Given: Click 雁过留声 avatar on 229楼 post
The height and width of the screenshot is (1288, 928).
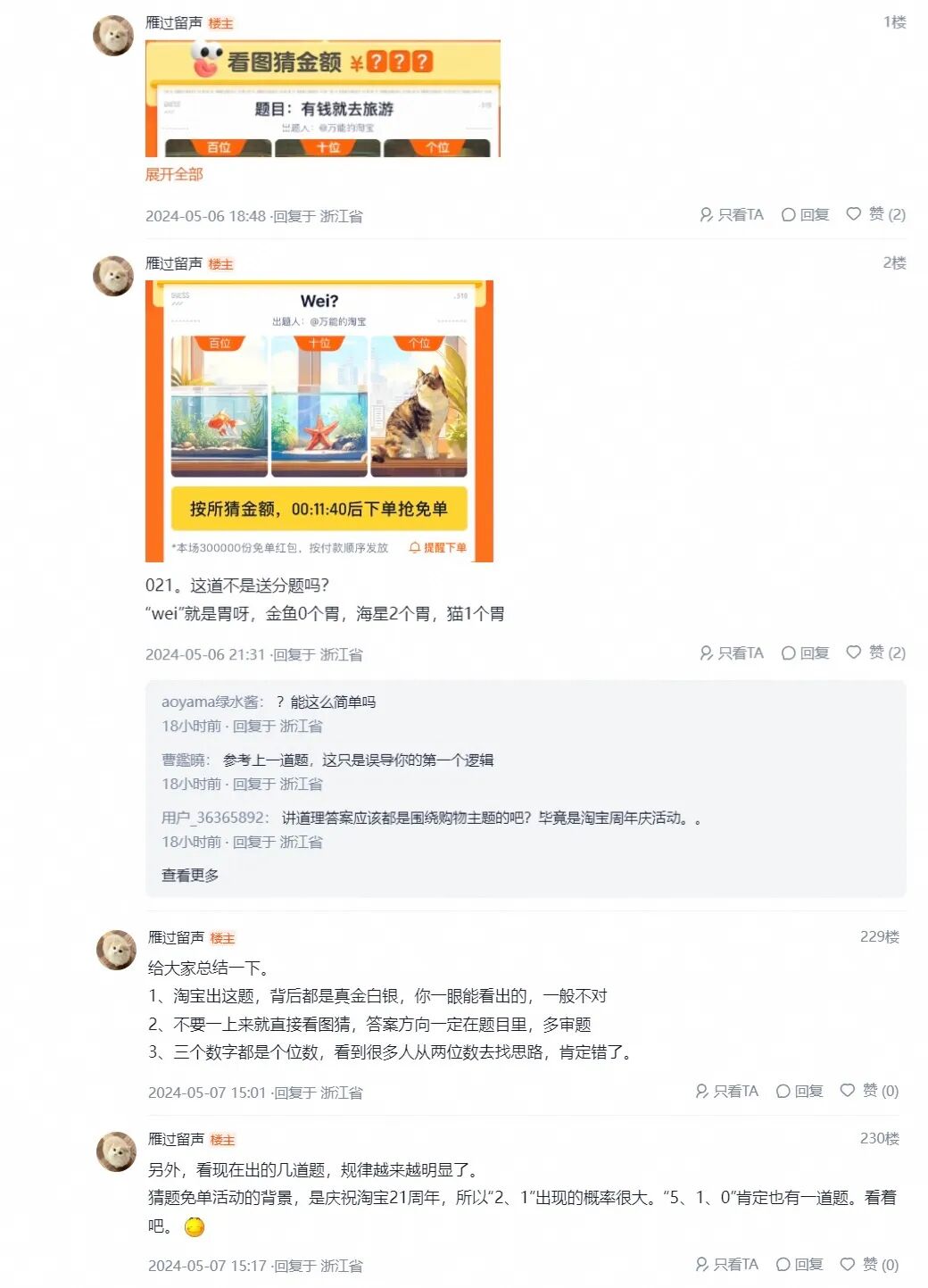Looking at the screenshot, I should pyautogui.click(x=116, y=951).
